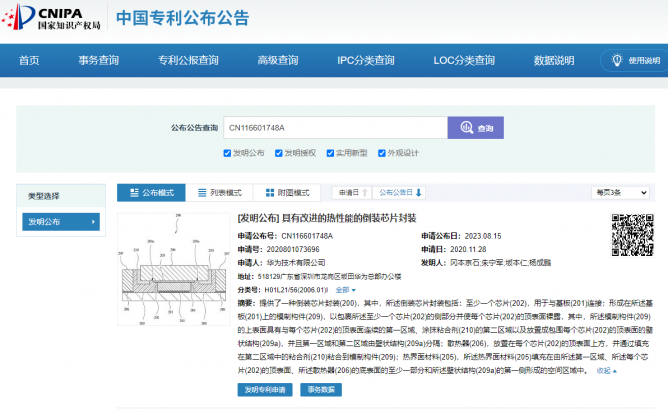Switch to 公布模式 view
Viewport: 668px width, 415px height.
click(x=151, y=192)
